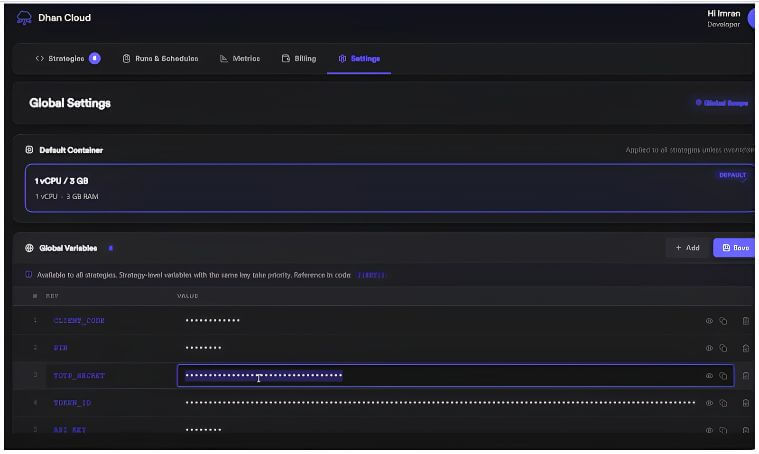Open the Strategies tab

pyautogui.click(x=68, y=59)
